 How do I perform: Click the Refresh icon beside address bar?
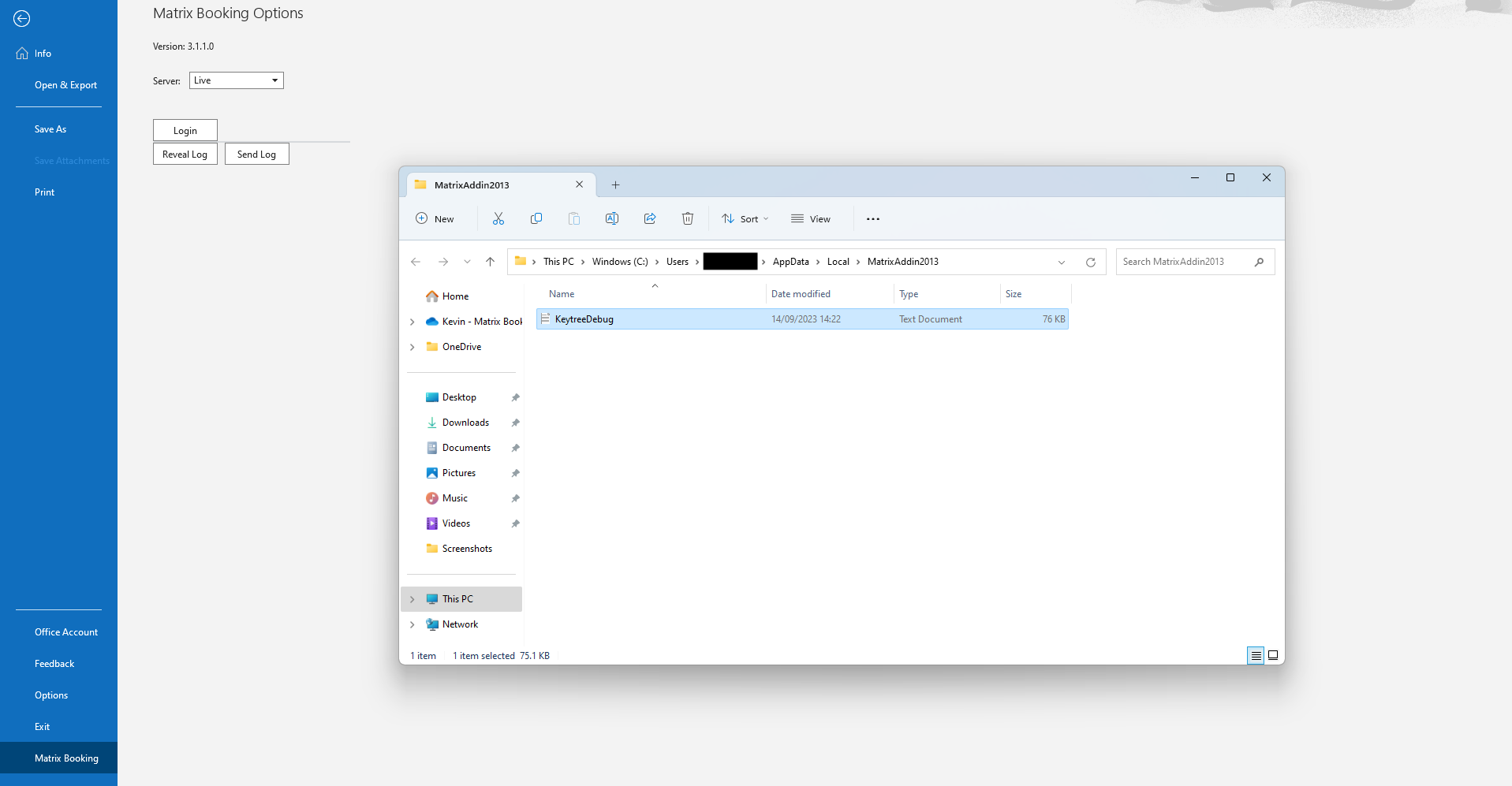point(1091,263)
